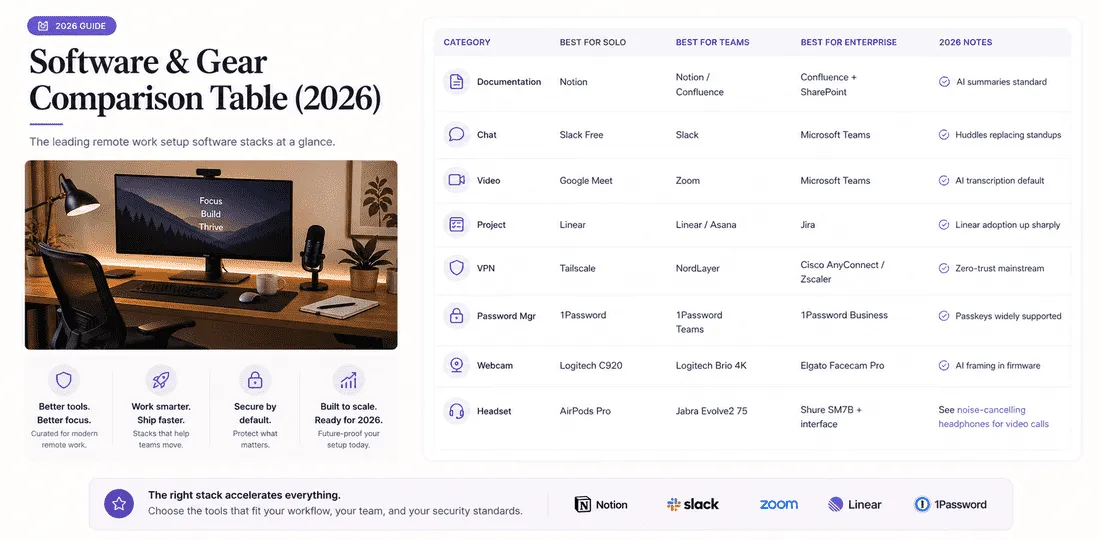Click the 1Password logo in the banner
Image resolution: width=1100 pixels, height=540 pixels.
(x=951, y=504)
